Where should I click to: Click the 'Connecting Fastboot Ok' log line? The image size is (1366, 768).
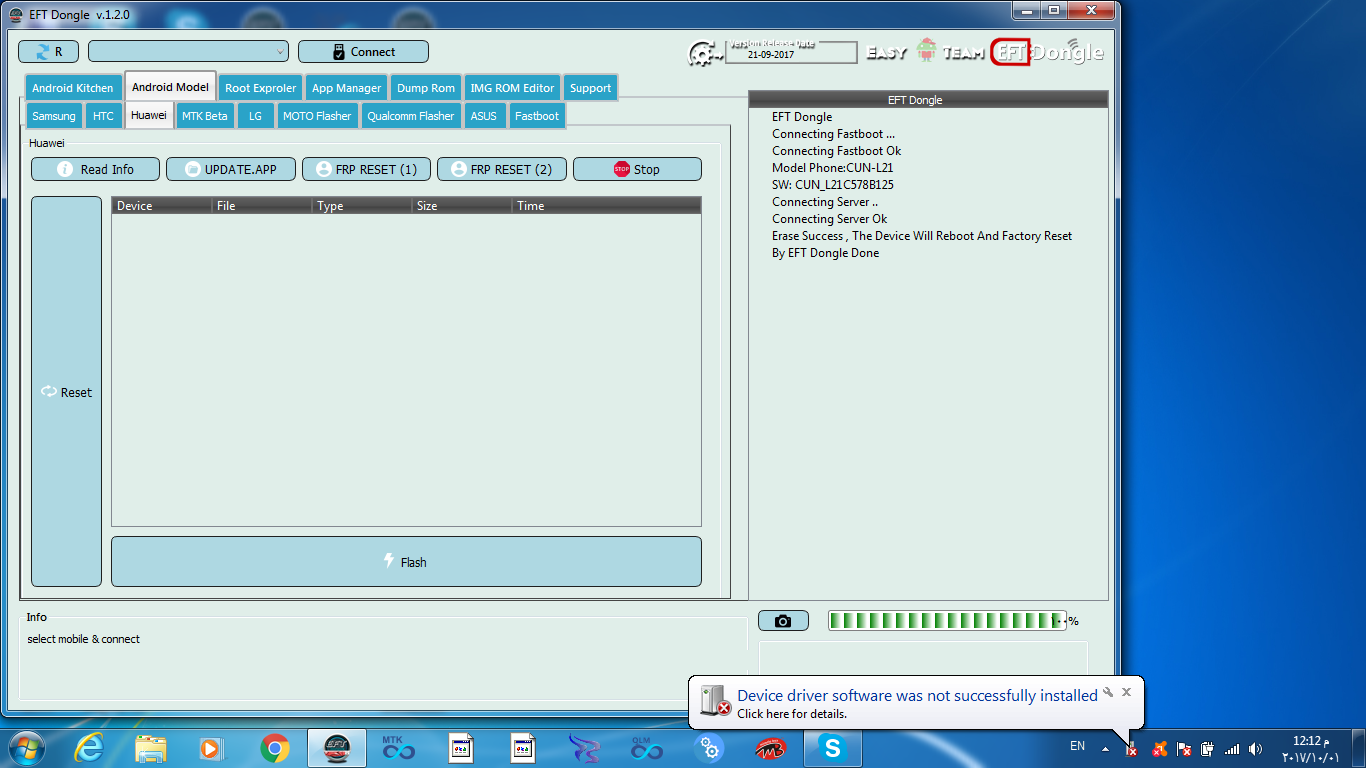(x=836, y=151)
